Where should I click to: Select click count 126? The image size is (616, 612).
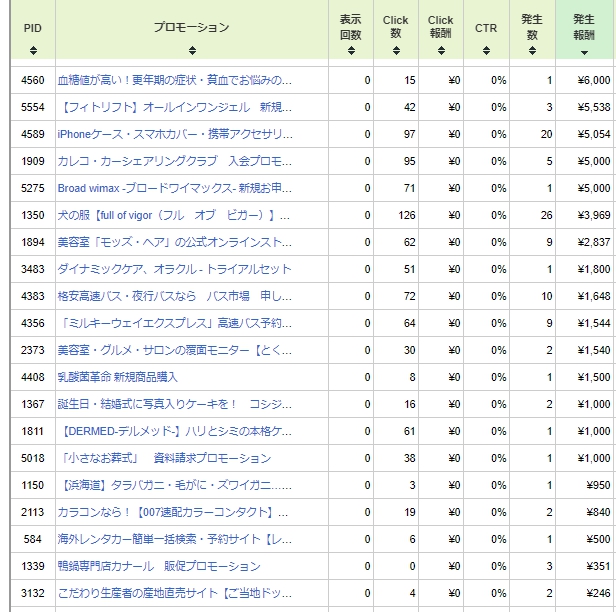(x=407, y=215)
